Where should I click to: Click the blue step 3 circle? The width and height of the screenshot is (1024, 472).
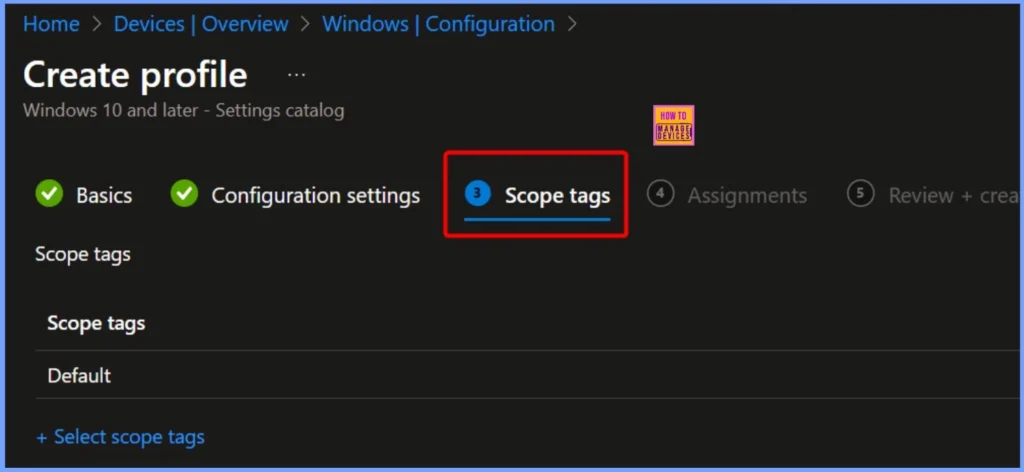coord(478,194)
